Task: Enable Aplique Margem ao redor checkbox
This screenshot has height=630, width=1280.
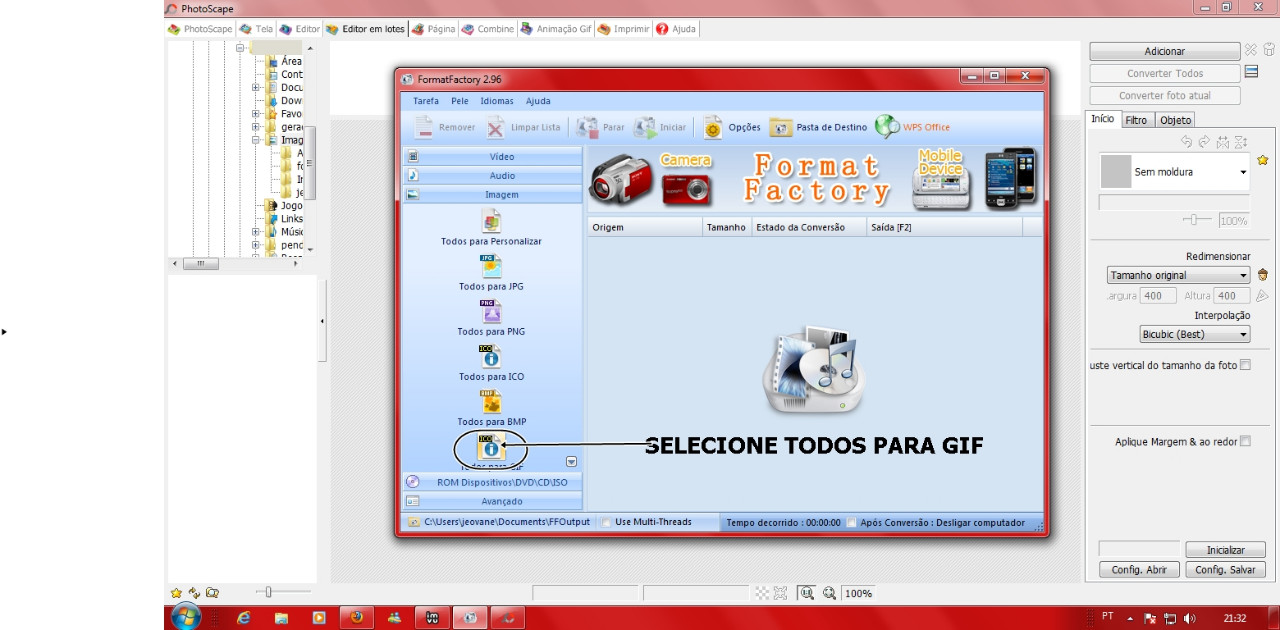Action: tap(1245, 441)
